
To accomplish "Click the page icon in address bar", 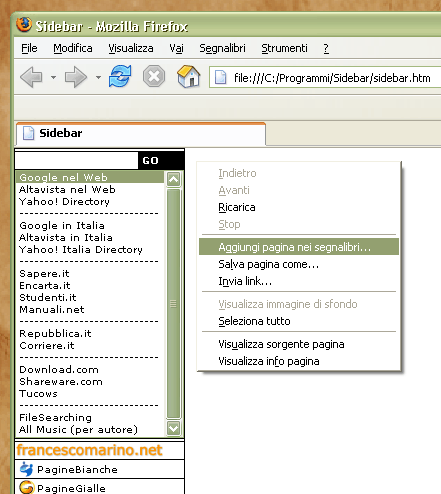I will [221, 77].
